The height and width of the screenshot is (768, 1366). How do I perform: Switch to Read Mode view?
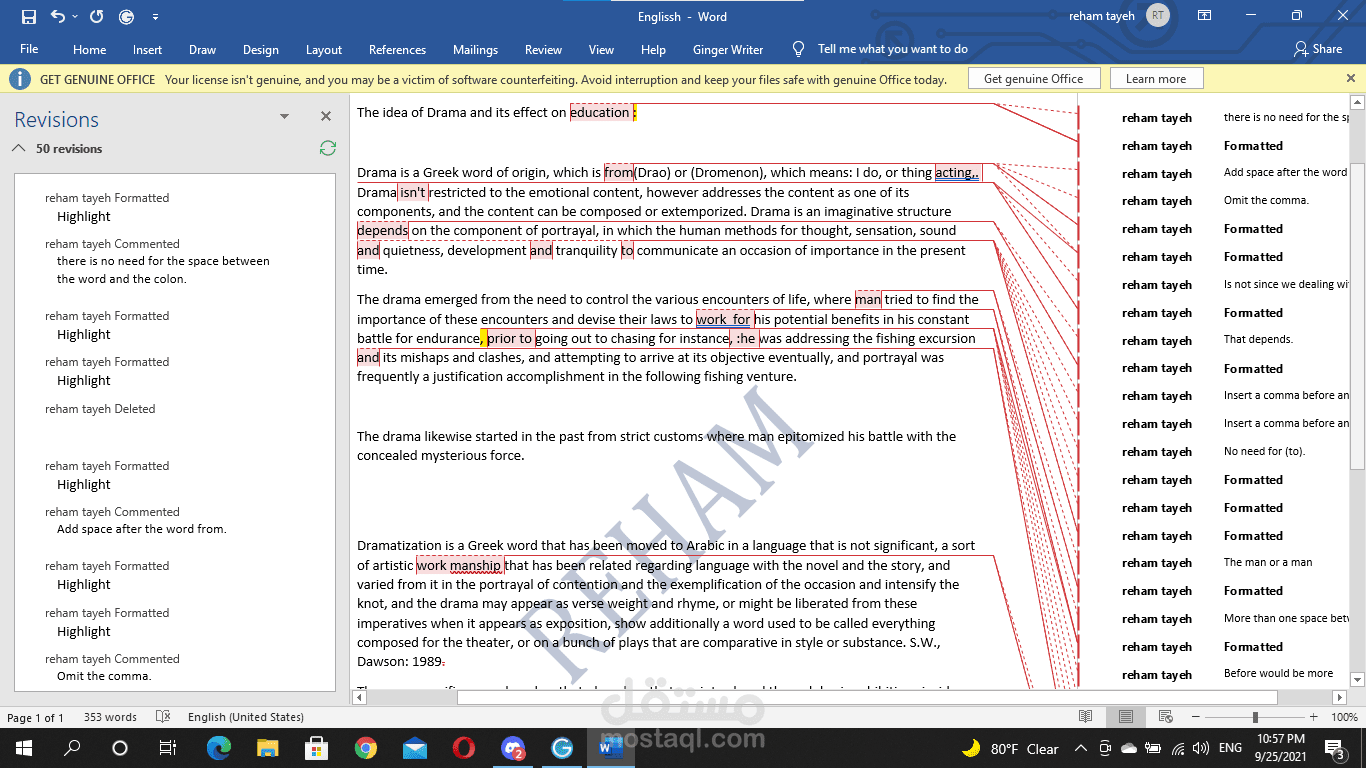pos(1086,717)
